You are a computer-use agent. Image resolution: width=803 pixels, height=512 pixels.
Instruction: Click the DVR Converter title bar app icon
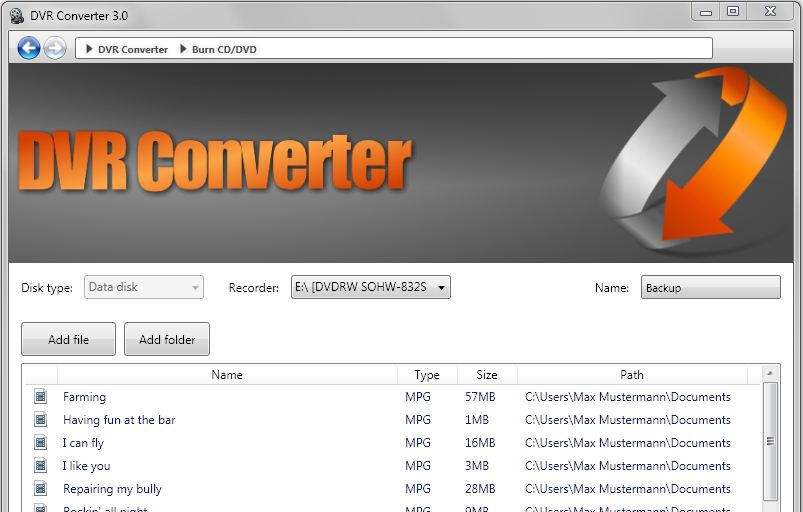pos(17,16)
